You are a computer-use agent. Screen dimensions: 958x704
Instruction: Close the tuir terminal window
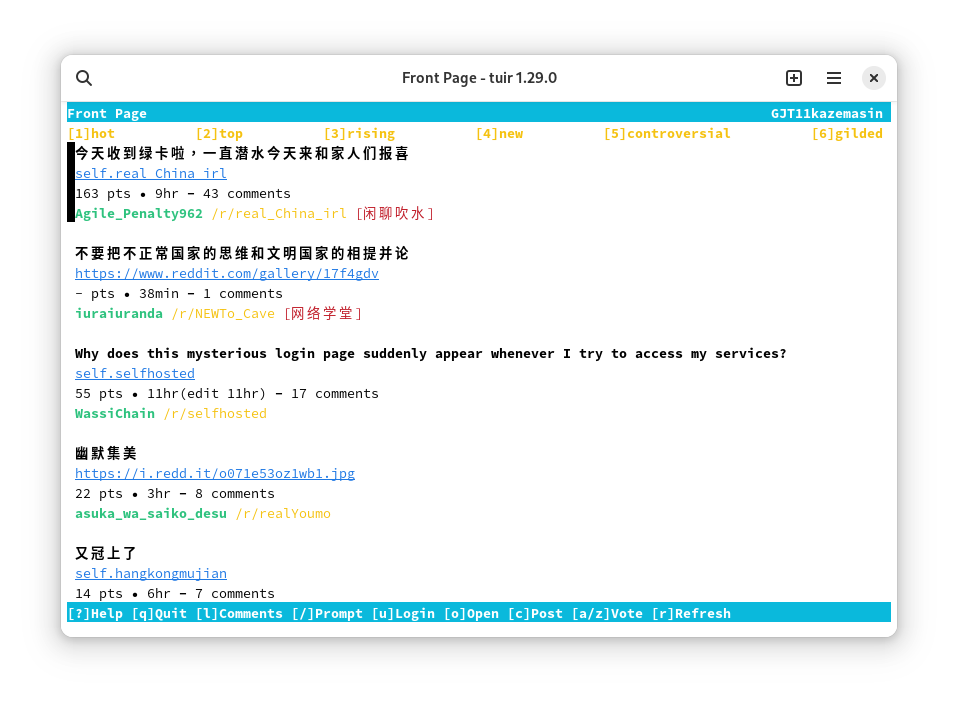click(874, 78)
